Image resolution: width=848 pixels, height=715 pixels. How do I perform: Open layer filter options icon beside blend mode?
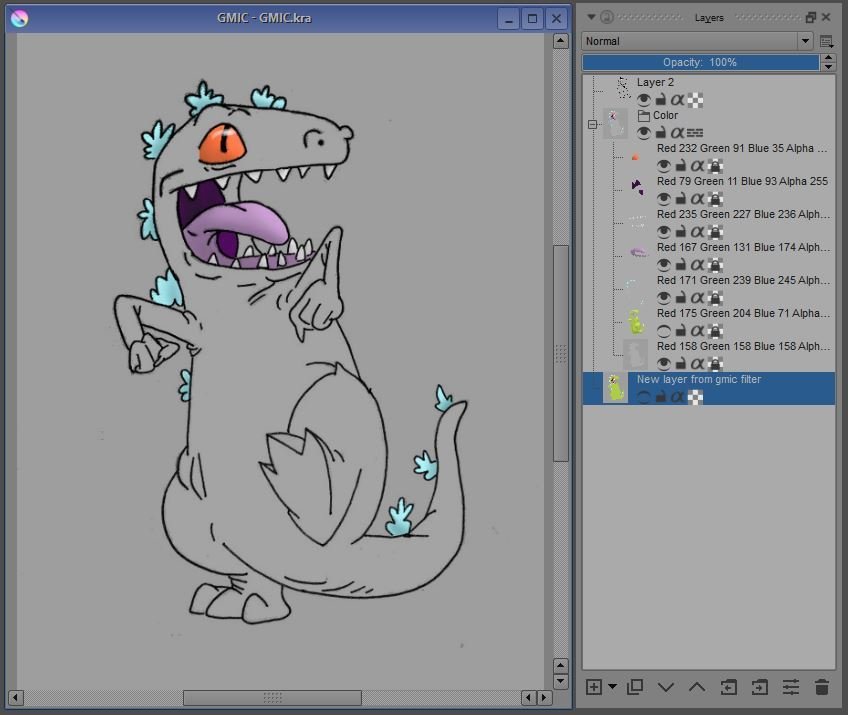pyautogui.click(x=826, y=41)
